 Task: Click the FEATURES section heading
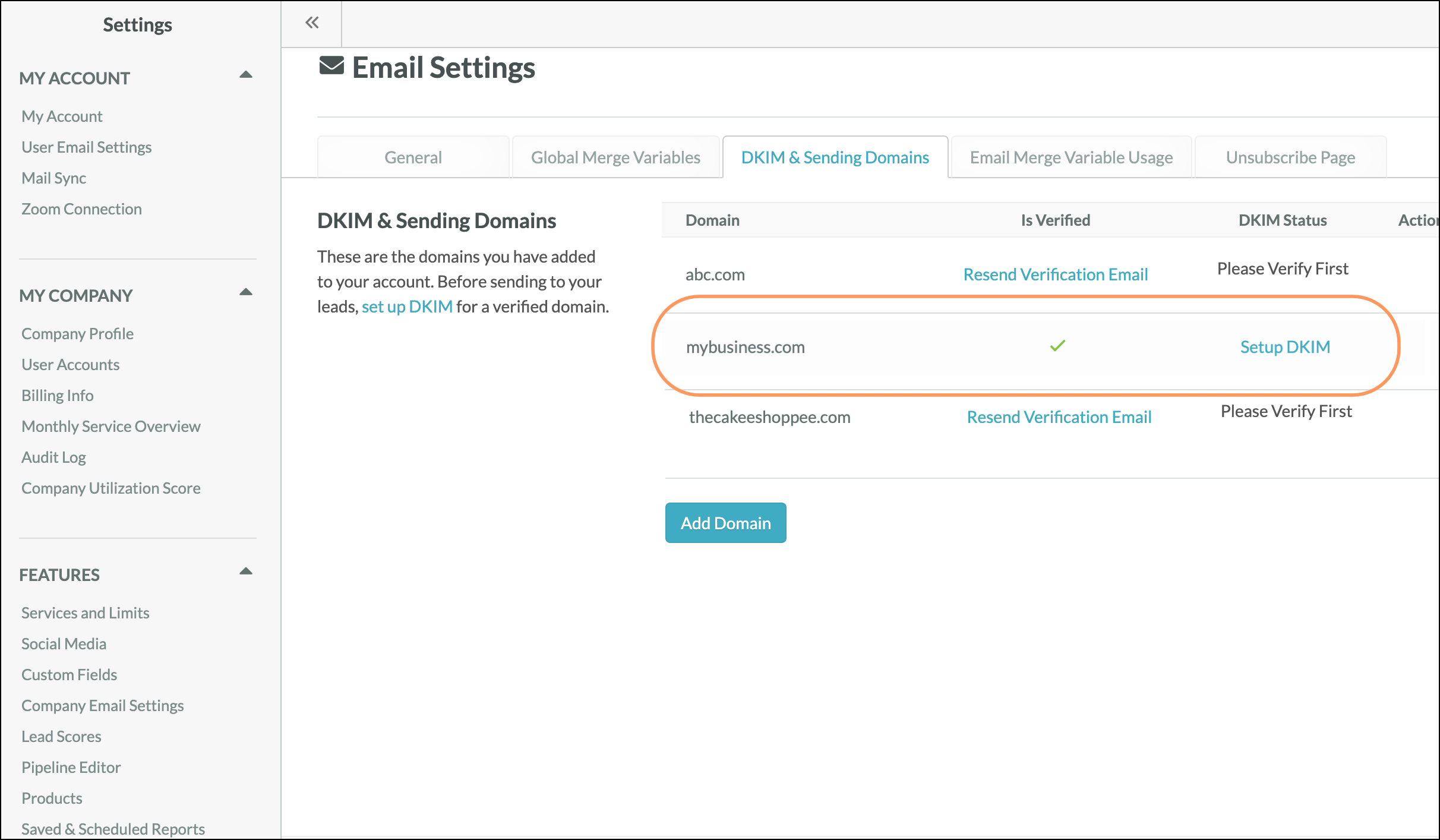[x=59, y=575]
